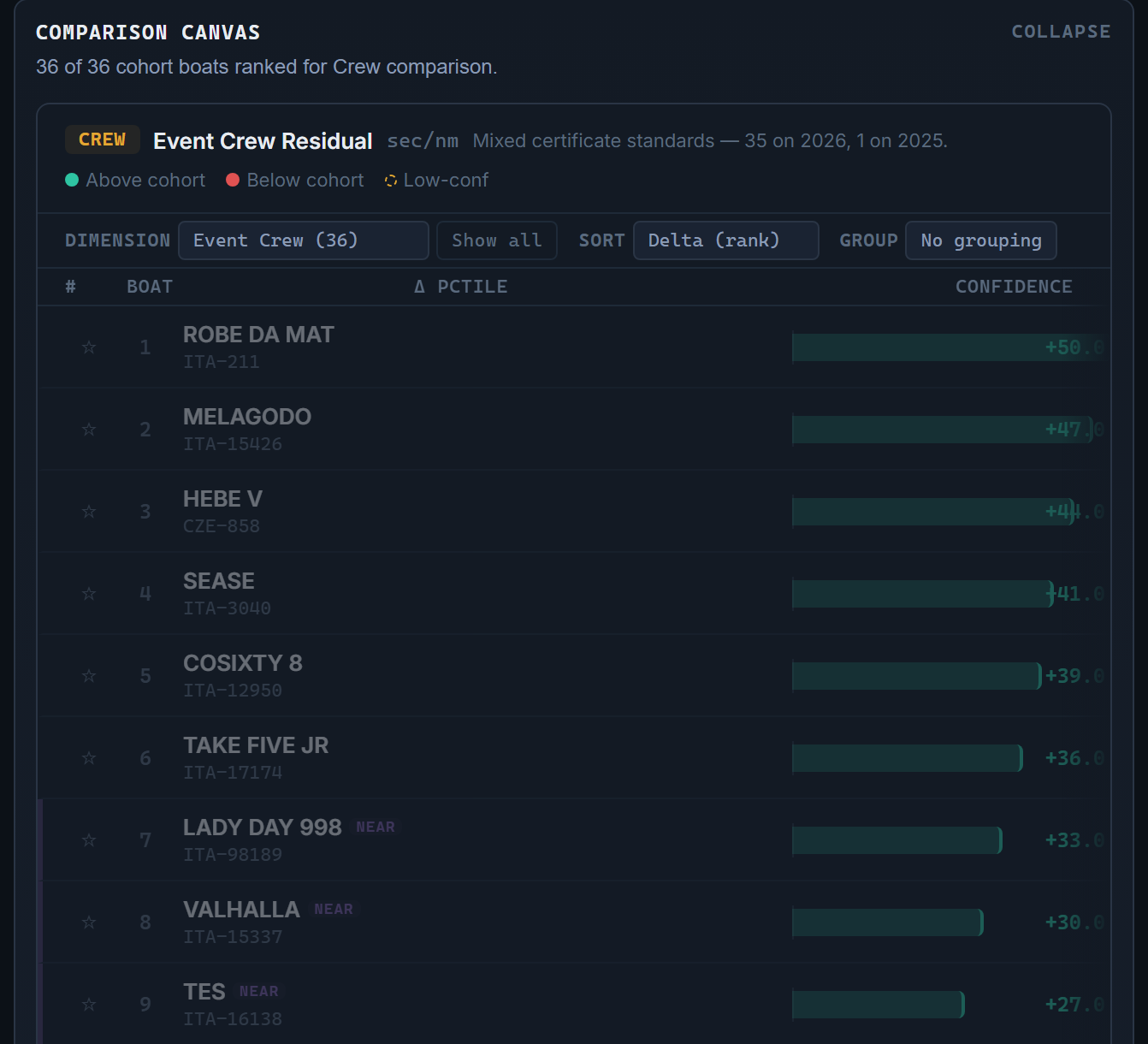Click the star next to SEASE
The width and height of the screenshot is (1148, 1044).
[89, 593]
